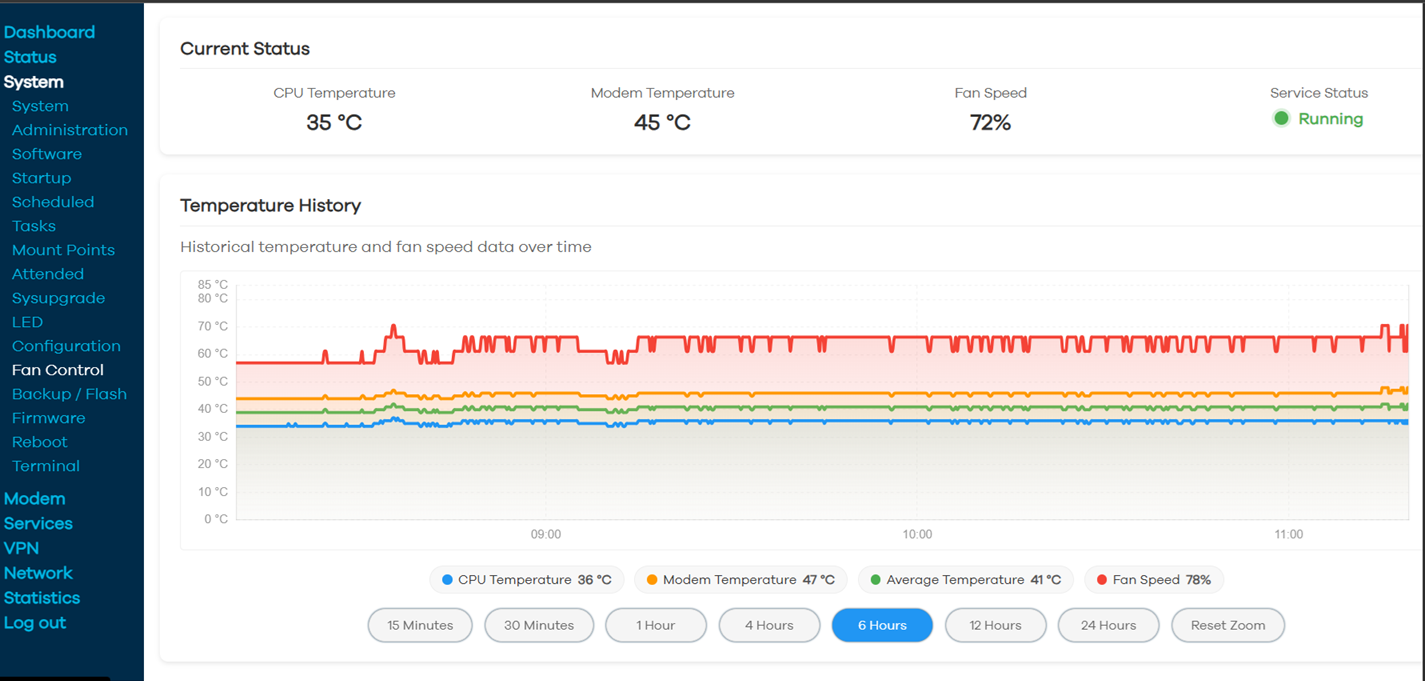Open the Dashboard page
Viewport: 1425px width, 681px height.
[x=49, y=32]
